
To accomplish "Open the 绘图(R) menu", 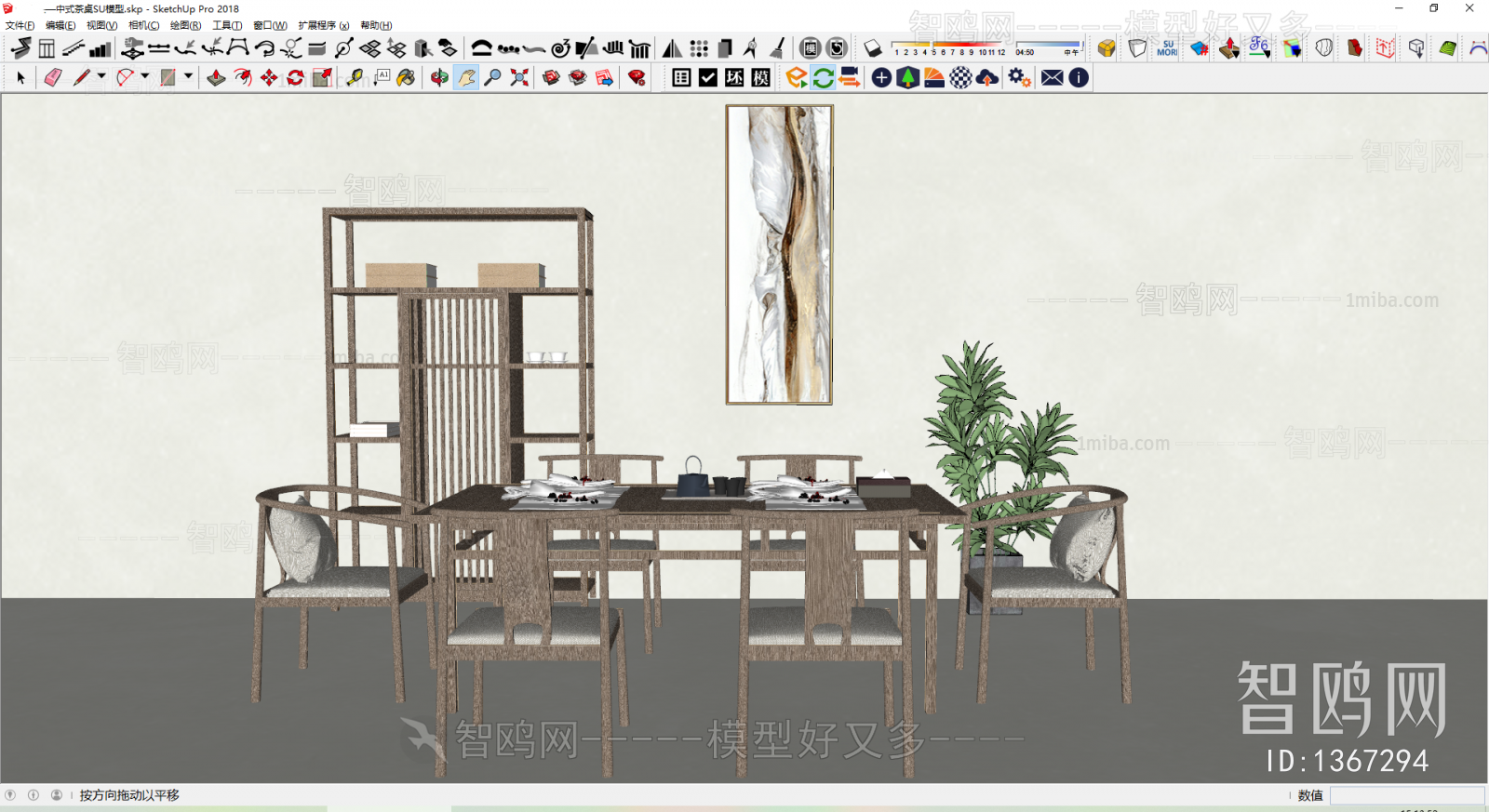I will coord(185,25).
